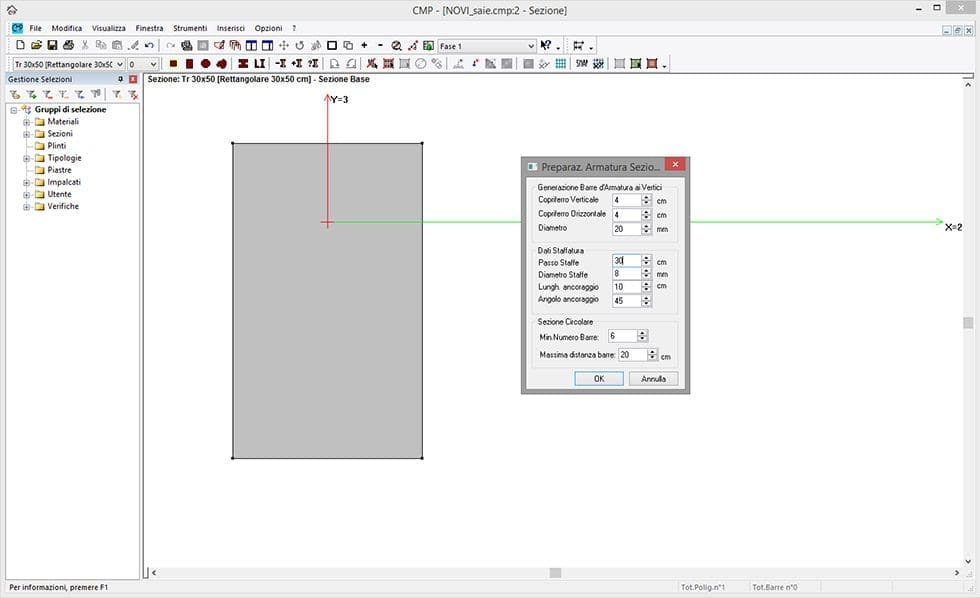Click the Save (floppy disk) toolbar icon

click(52, 46)
